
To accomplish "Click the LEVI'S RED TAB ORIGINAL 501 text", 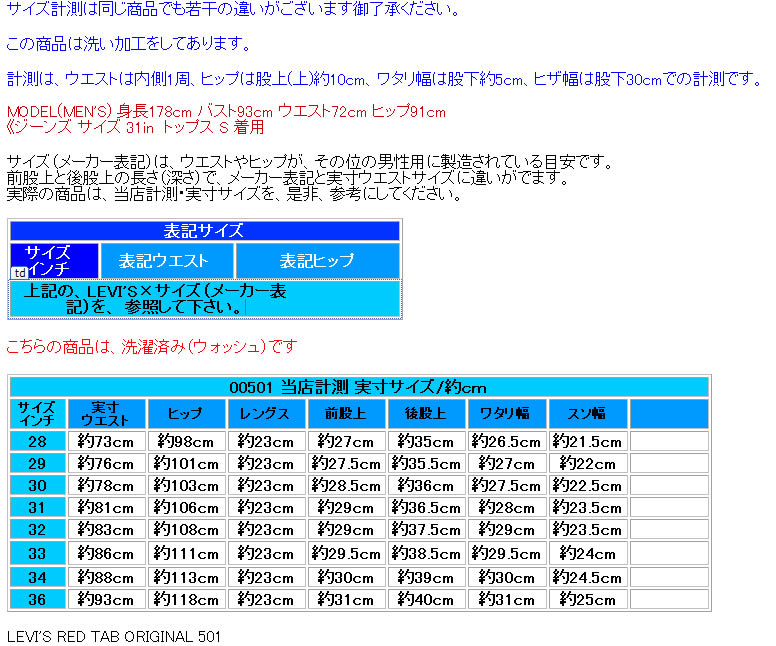I will tap(114, 636).
